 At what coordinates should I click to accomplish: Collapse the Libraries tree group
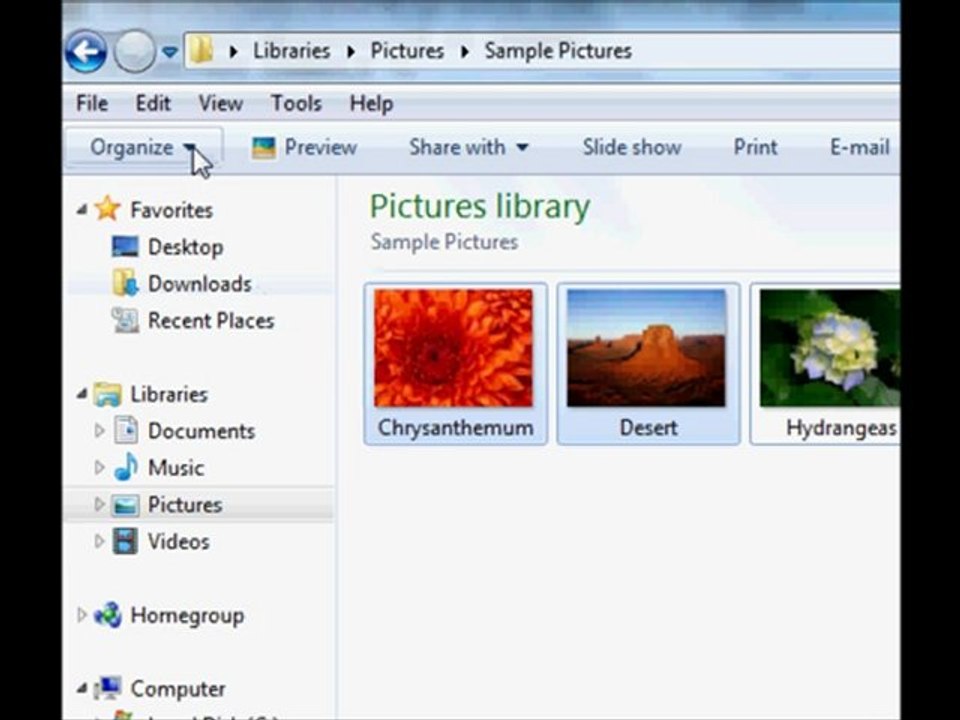click(x=82, y=394)
